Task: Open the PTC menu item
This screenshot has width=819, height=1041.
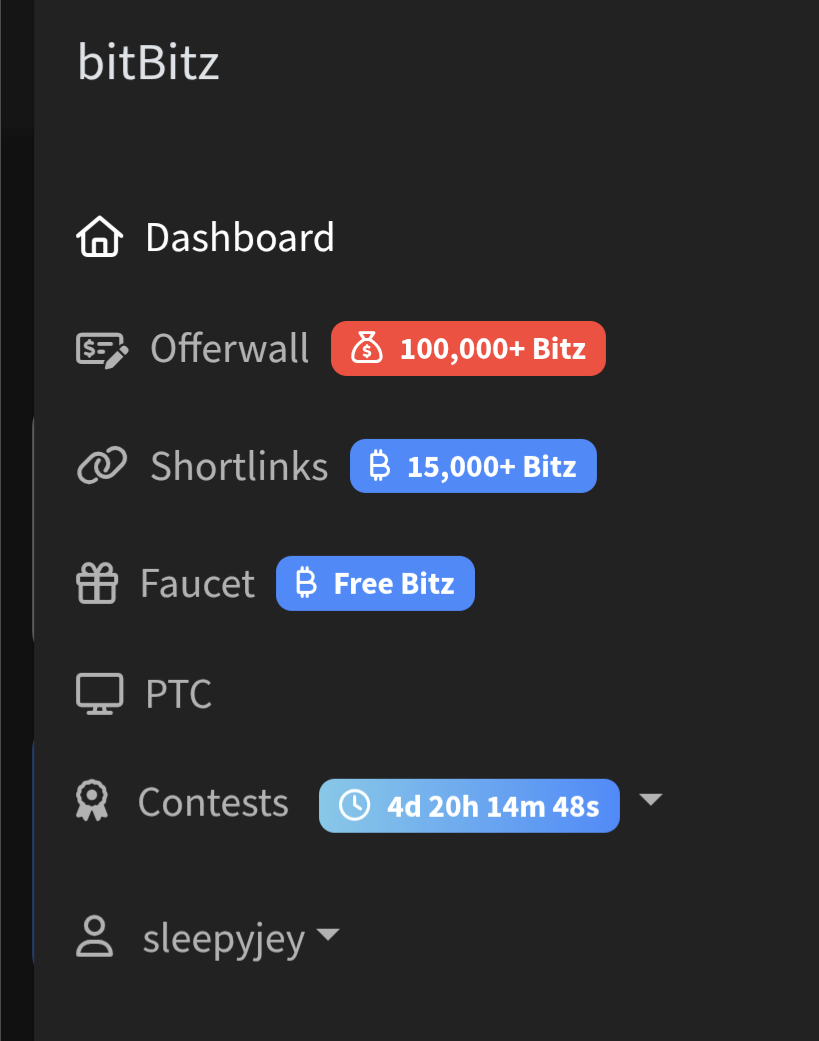Action: (x=144, y=694)
